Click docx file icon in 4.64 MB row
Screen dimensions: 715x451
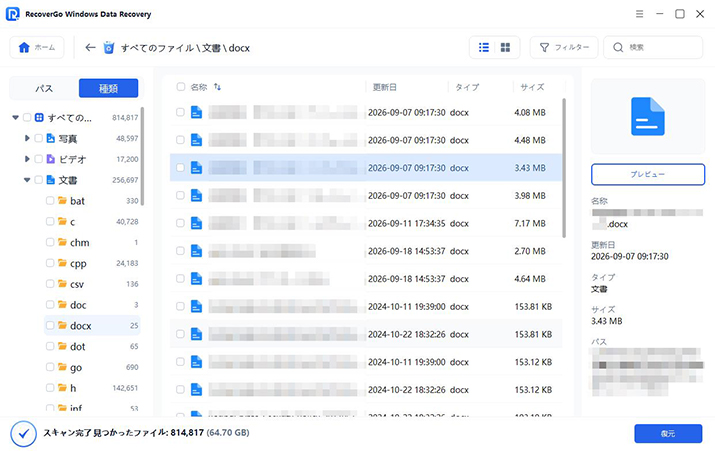tap(197, 279)
